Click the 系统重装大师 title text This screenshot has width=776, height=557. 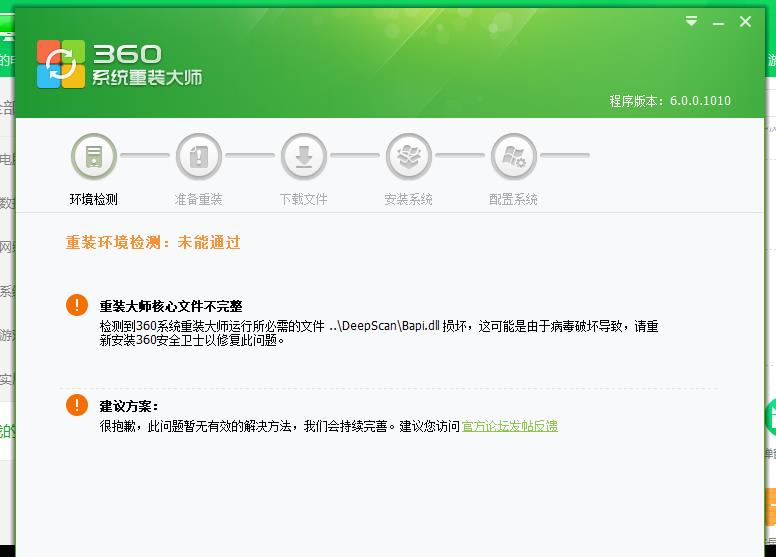(x=147, y=78)
